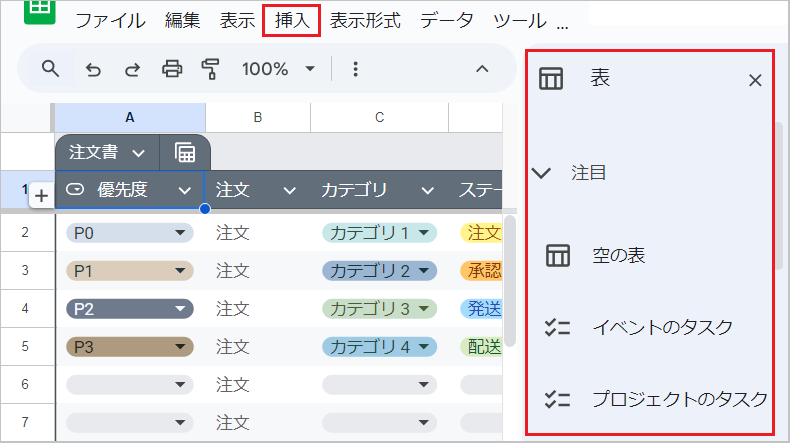The image size is (791, 445).
Task: Collapse the toolbar with the up chevron
Action: (x=482, y=69)
